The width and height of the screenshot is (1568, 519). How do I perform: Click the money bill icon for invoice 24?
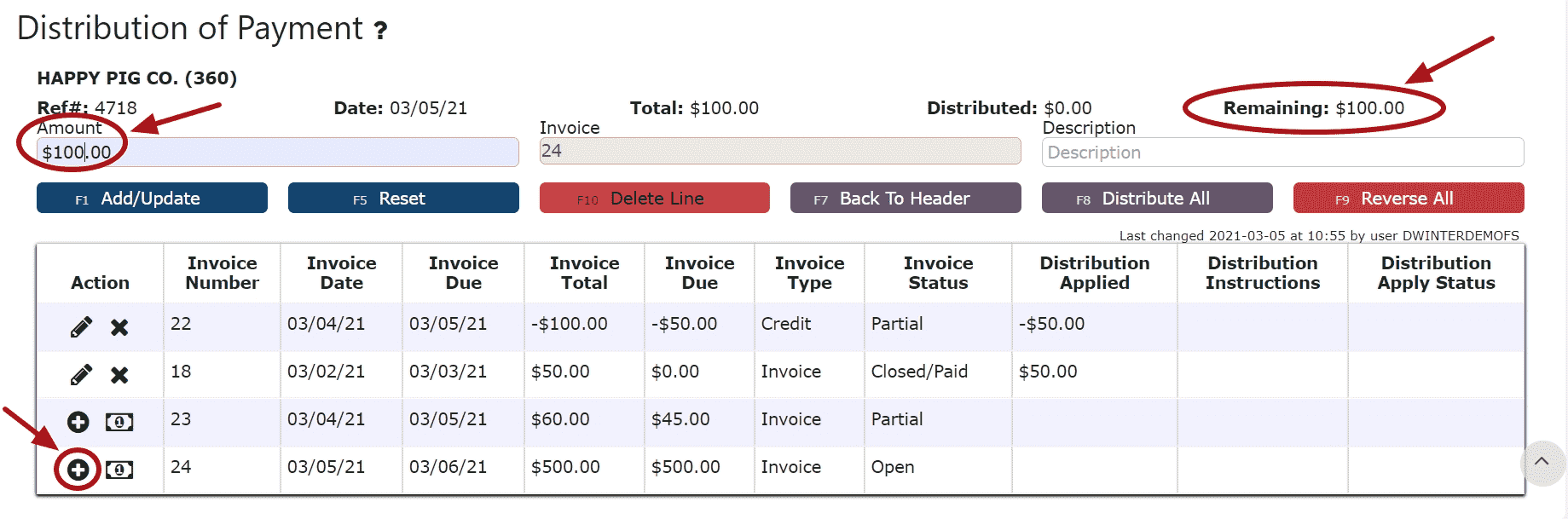(119, 470)
